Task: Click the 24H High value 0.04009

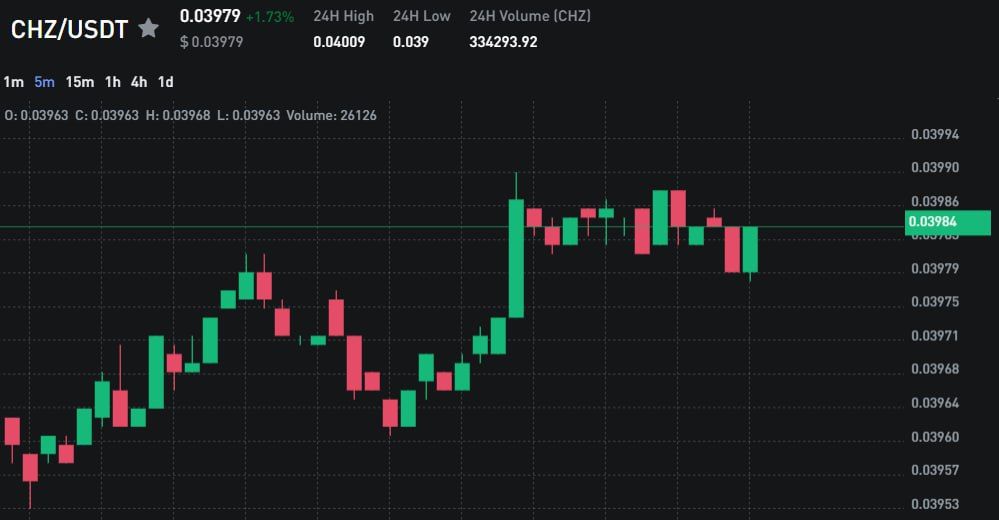Action: pyautogui.click(x=339, y=42)
